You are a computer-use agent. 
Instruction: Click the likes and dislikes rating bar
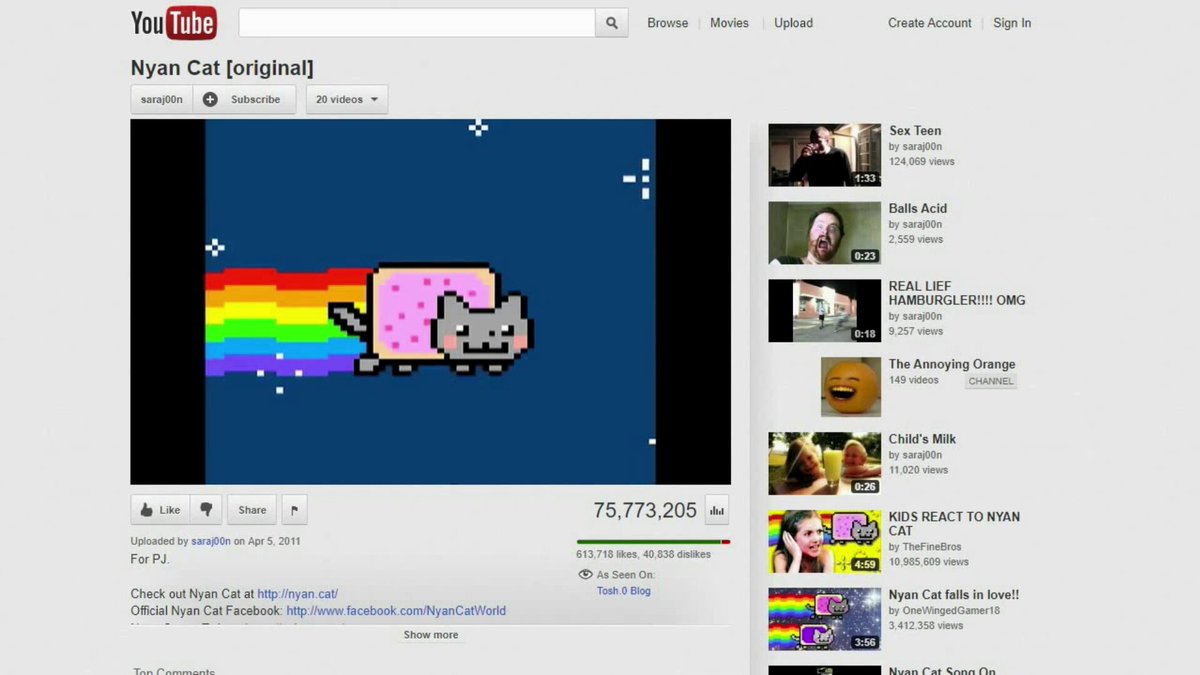(653, 542)
